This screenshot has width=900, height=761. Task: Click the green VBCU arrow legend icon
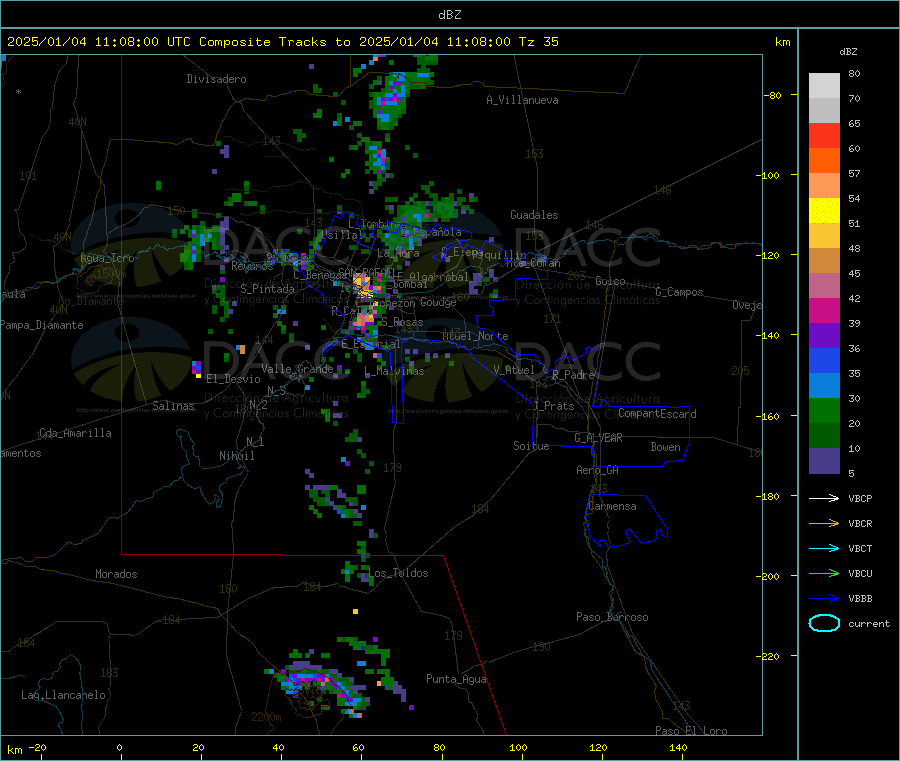[824, 573]
